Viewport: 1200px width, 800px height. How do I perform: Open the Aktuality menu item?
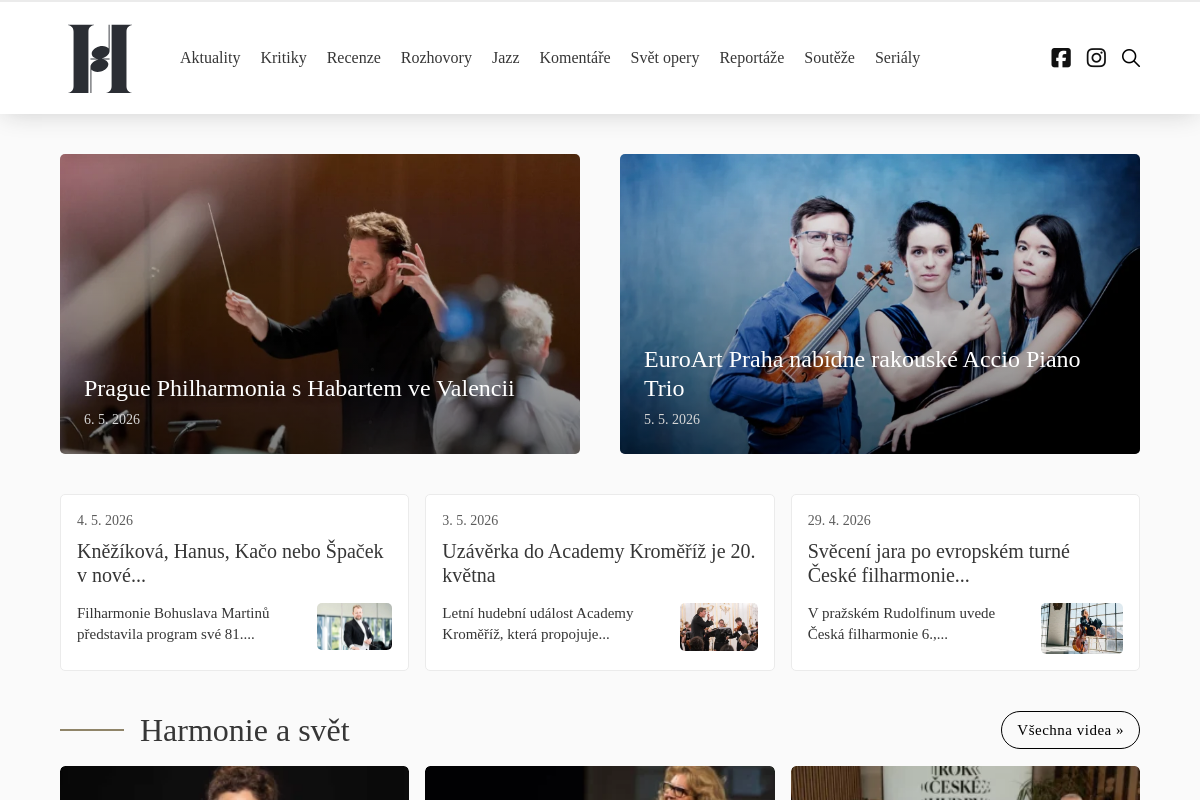(x=210, y=58)
